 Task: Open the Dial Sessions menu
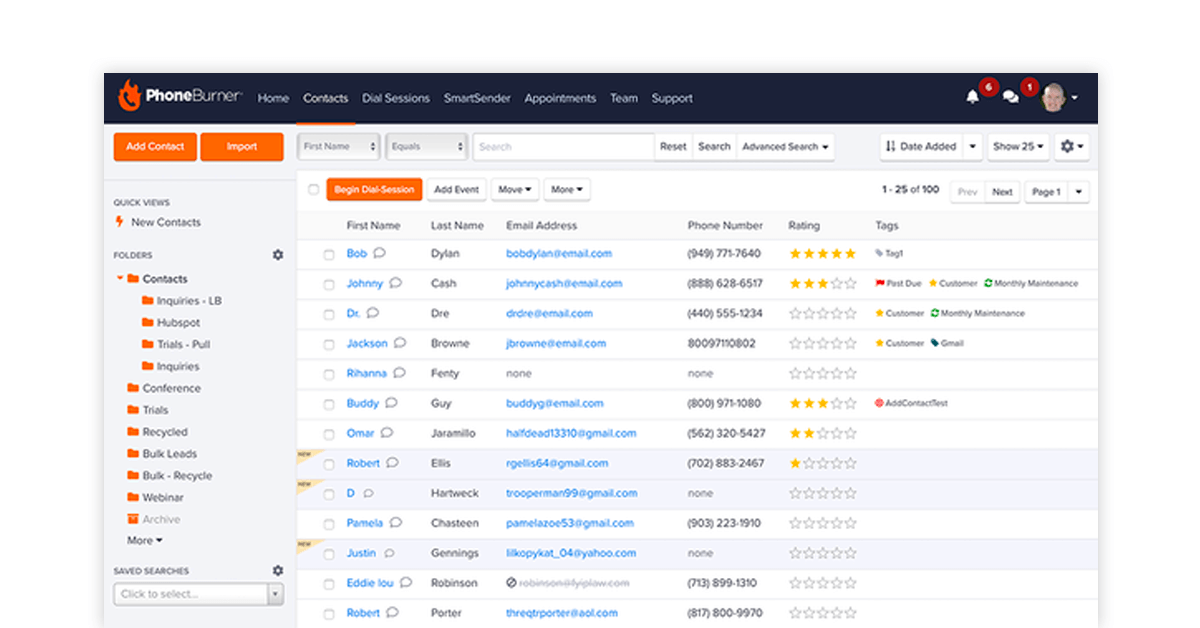click(396, 98)
